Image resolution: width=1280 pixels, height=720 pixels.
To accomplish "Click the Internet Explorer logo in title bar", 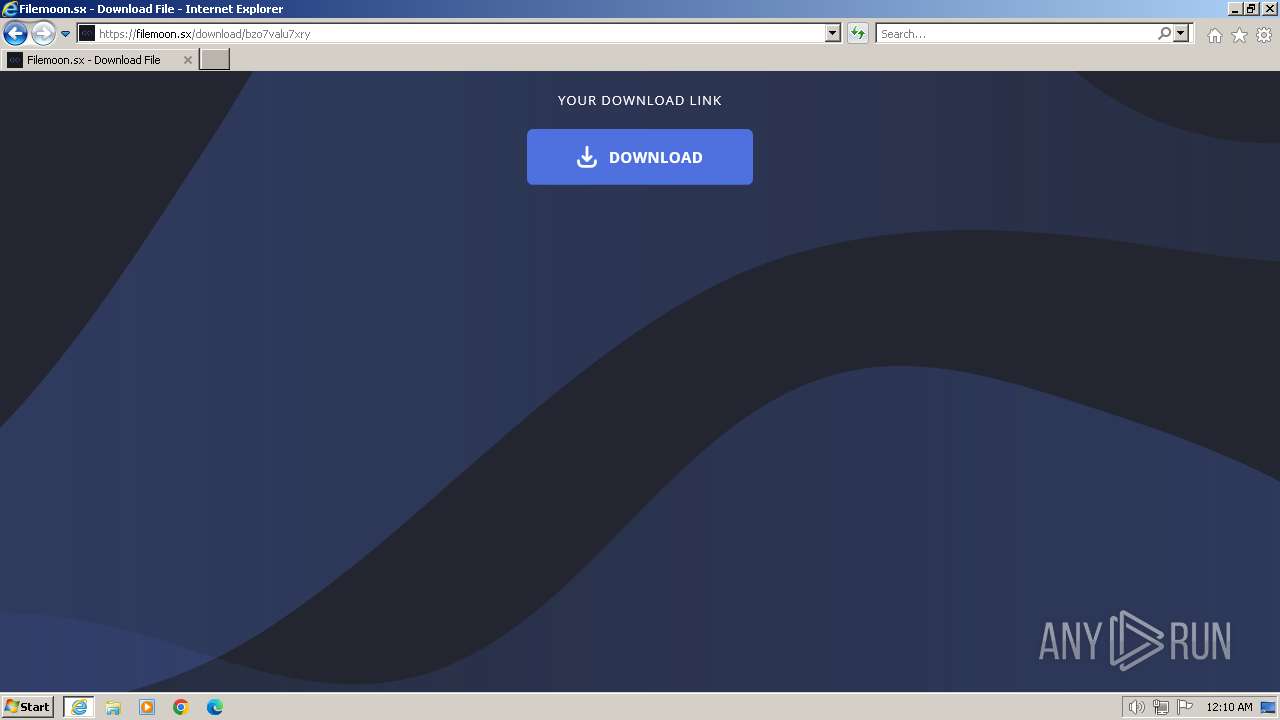I will click(x=10, y=9).
